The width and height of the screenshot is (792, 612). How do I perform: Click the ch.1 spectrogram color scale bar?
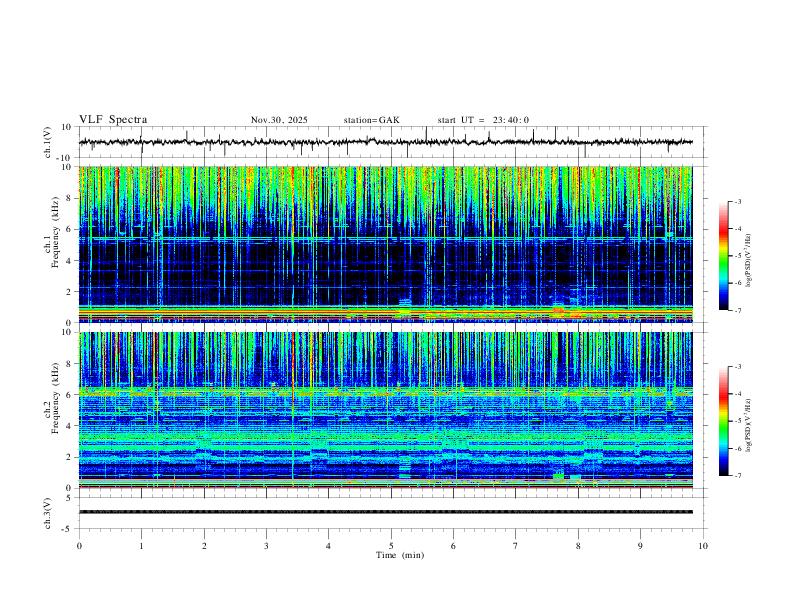pos(723,256)
